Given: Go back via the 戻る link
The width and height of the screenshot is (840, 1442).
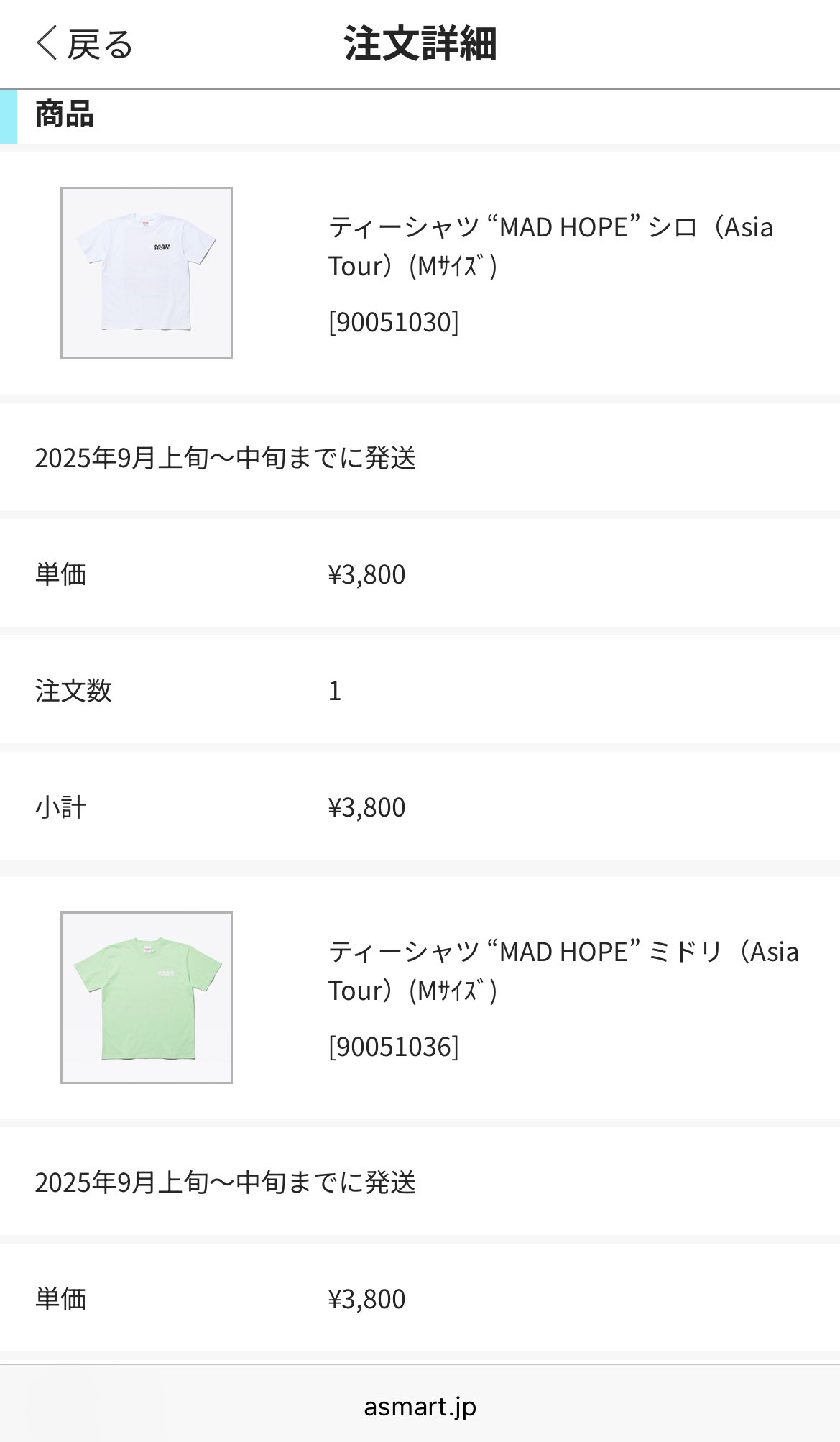Looking at the screenshot, I should click(84, 44).
